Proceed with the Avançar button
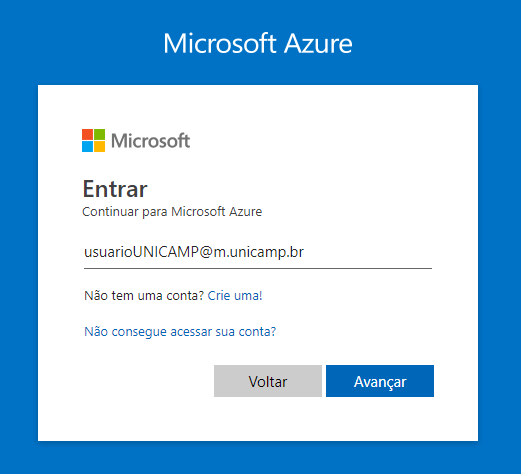The image size is (521, 474). (380, 381)
